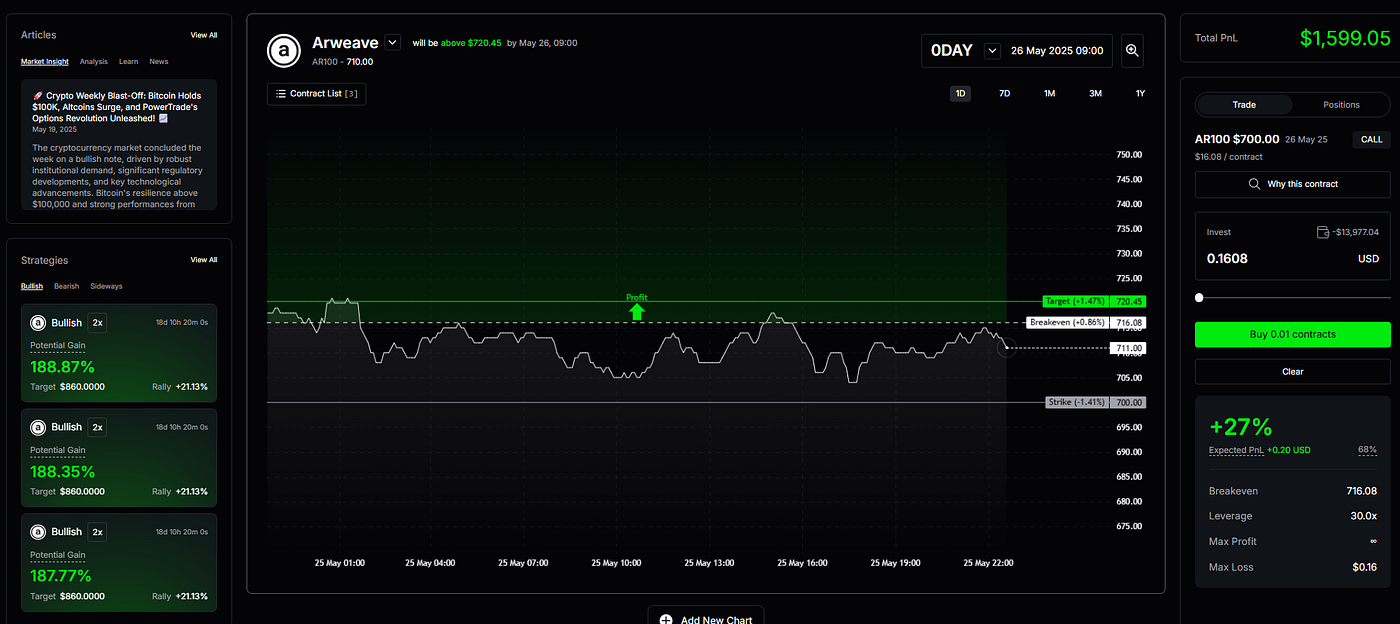Select the Sideways strategies tab
The image size is (1400, 624).
coord(106,286)
